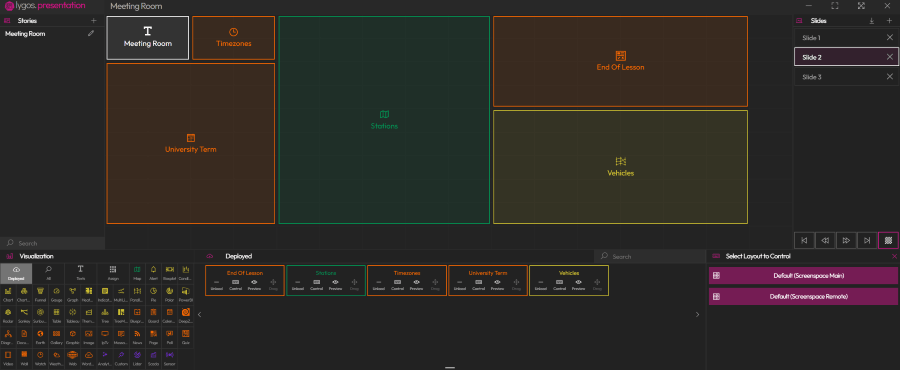Choose the Gallery visualization icon
The height and width of the screenshot is (370, 900).
(x=57, y=337)
